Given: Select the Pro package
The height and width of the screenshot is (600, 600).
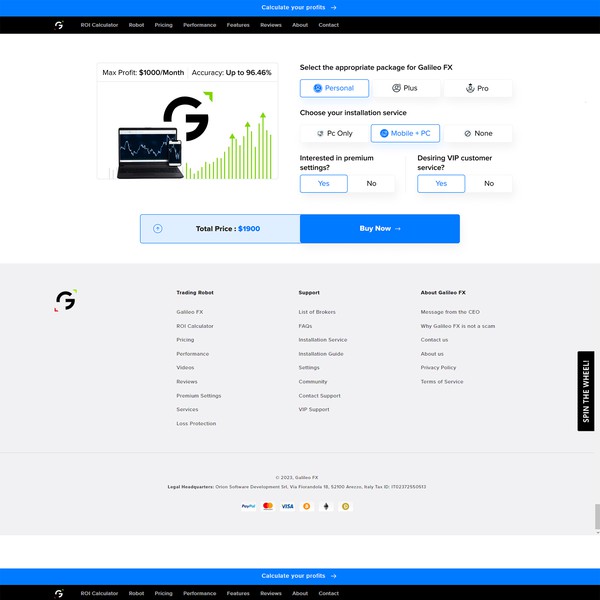Looking at the screenshot, I should pyautogui.click(x=477, y=88).
